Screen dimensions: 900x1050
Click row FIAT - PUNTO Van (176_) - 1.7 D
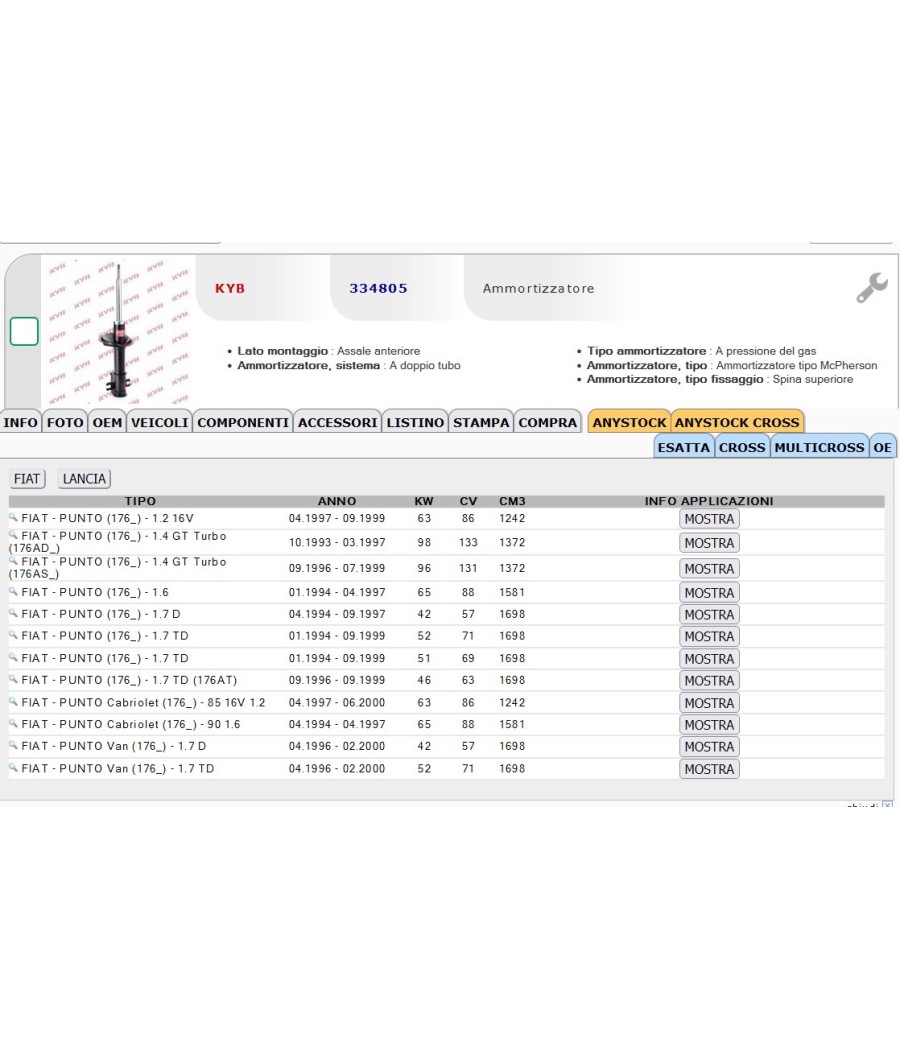click(114, 746)
